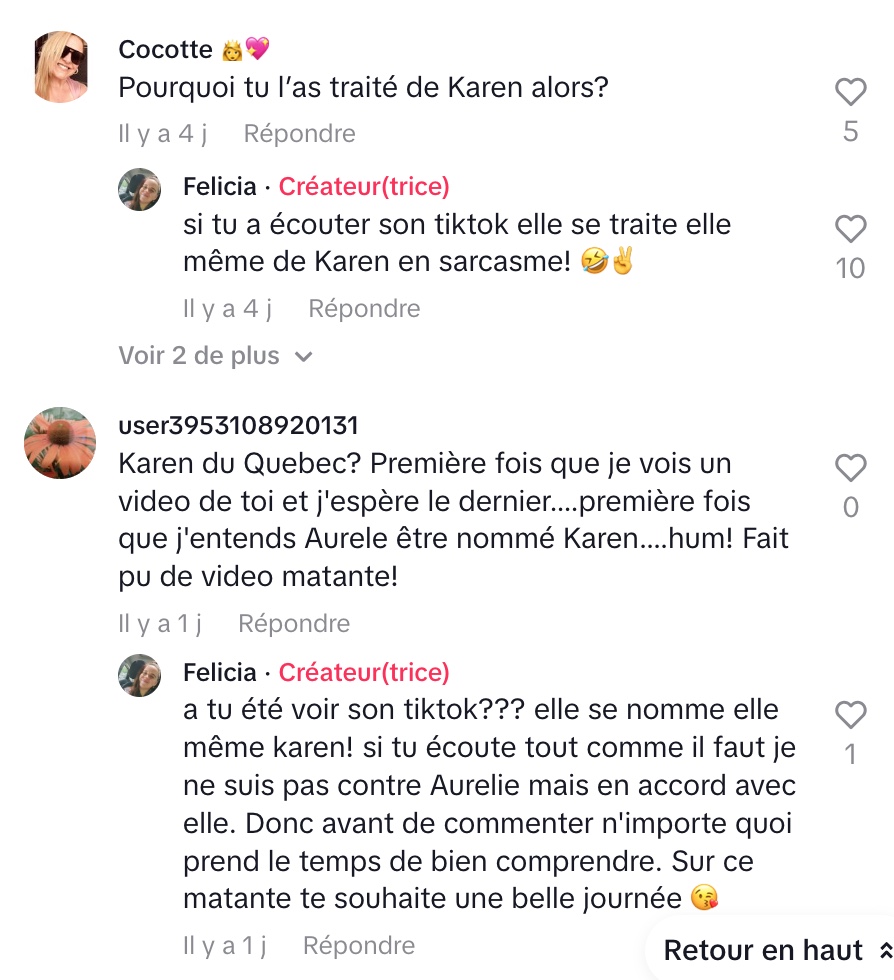Screen dimensions: 894x980
Task: Open user3953108920131 username link
Action: tap(238, 426)
